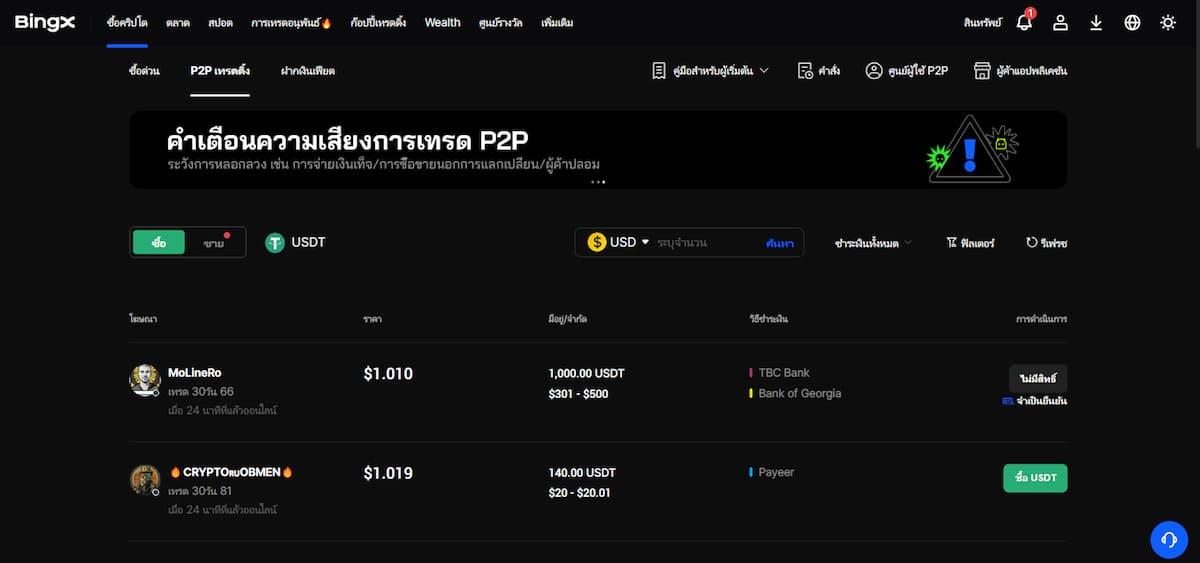
Task: Open the user profile icon
Action: (x=1060, y=22)
